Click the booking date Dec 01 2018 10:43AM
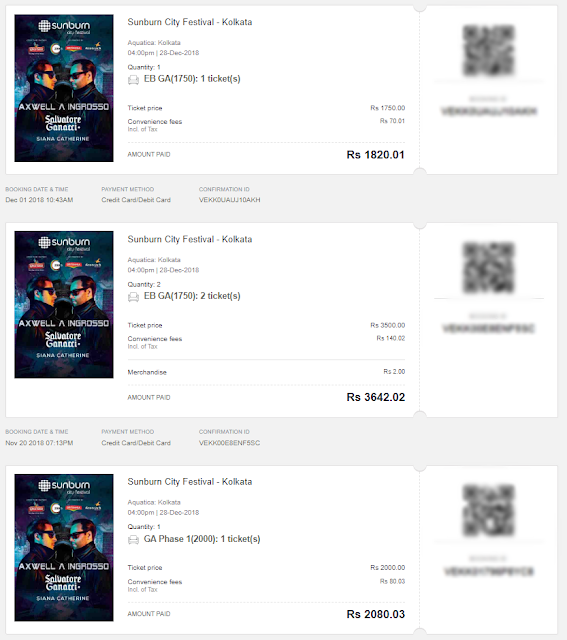This screenshot has width=567, height=640. click(x=39, y=200)
